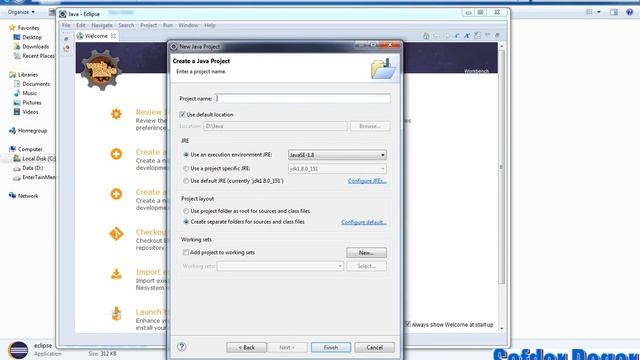
Task: Open the Window menu
Action: pyautogui.click(x=188, y=25)
